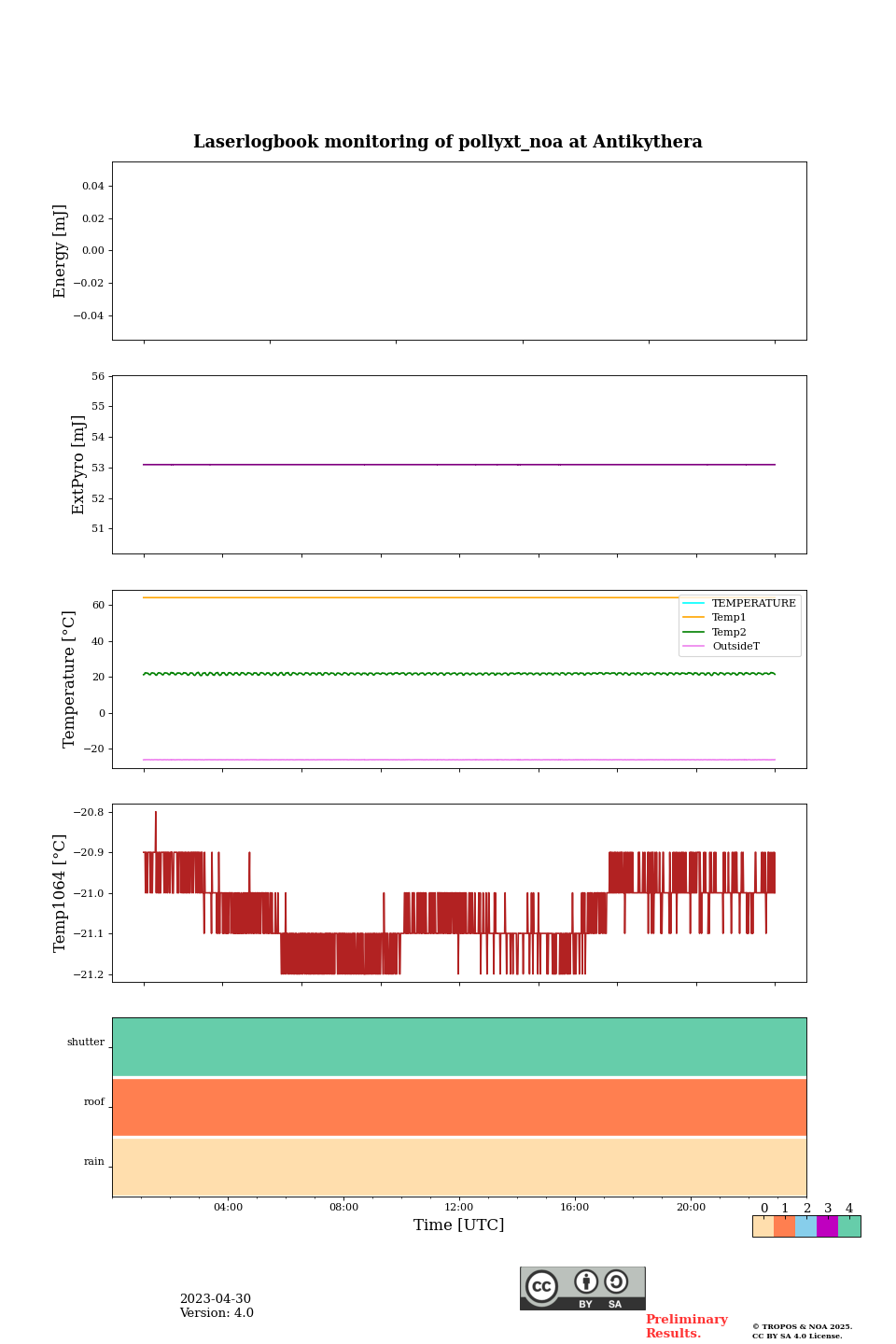
Task: Click the colorbar swatch labeled 0
Action: pos(763,1226)
